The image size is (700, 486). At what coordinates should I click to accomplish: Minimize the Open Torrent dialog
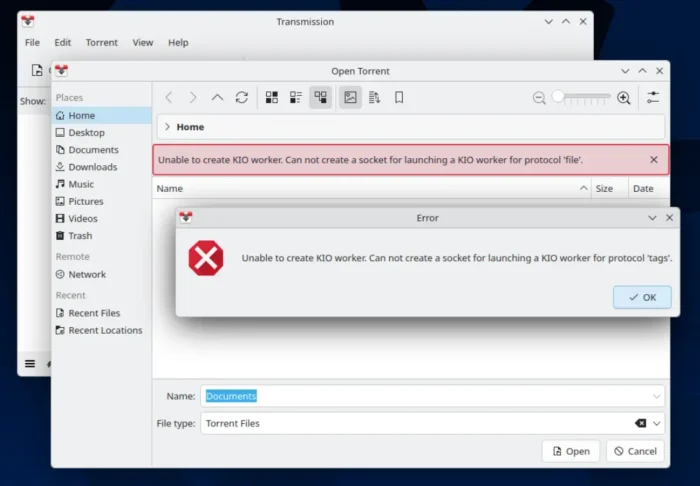[625, 71]
